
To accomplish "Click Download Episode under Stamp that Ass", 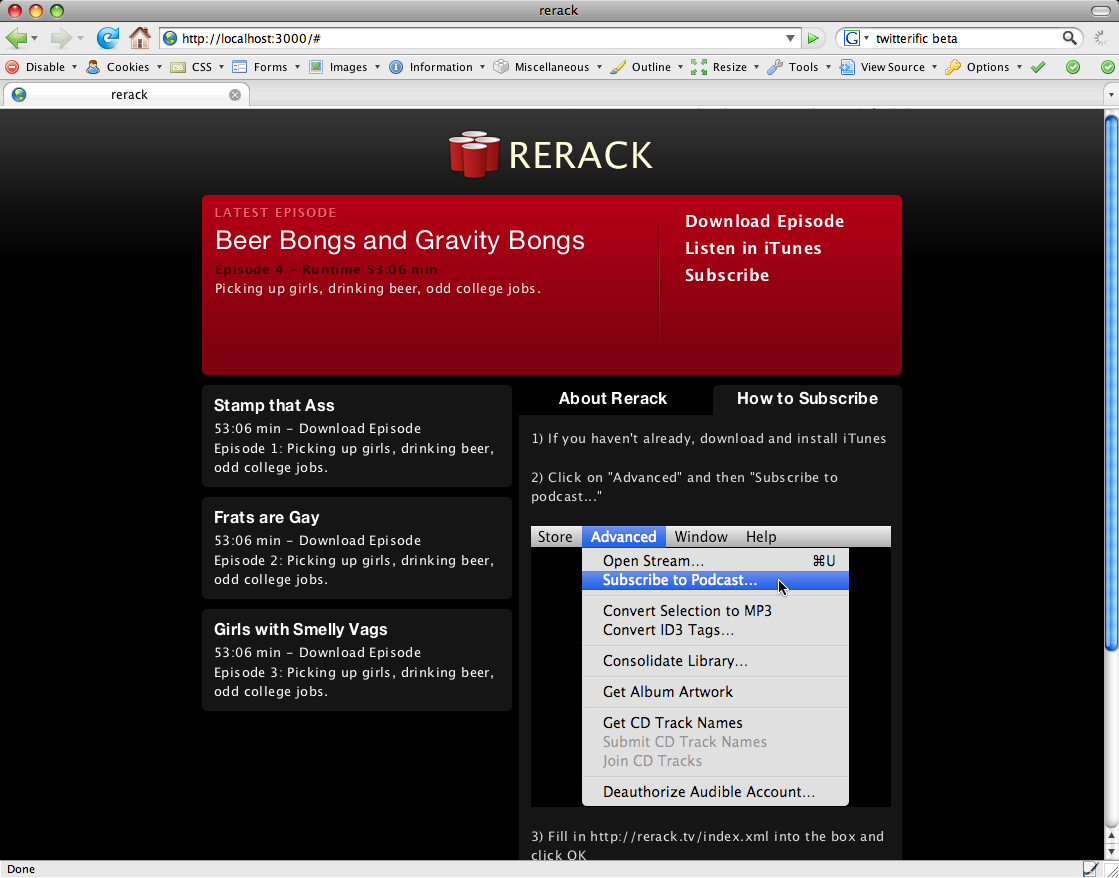I will [x=360, y=428].
